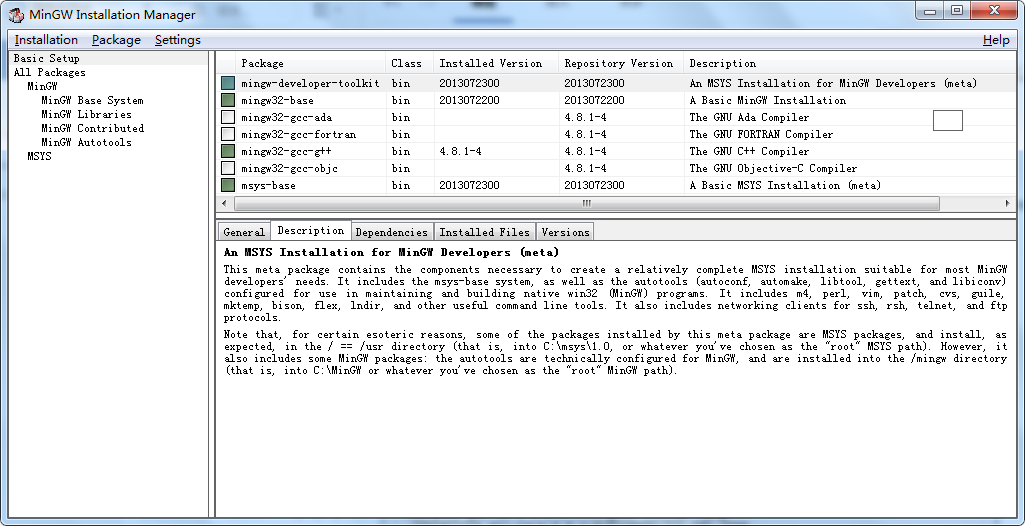Image resolution: width=1025 pixels, height=526 pixels.
Task: Mark mingw32-gcc-ada package checkbox
Action: (x=227, y=117)
